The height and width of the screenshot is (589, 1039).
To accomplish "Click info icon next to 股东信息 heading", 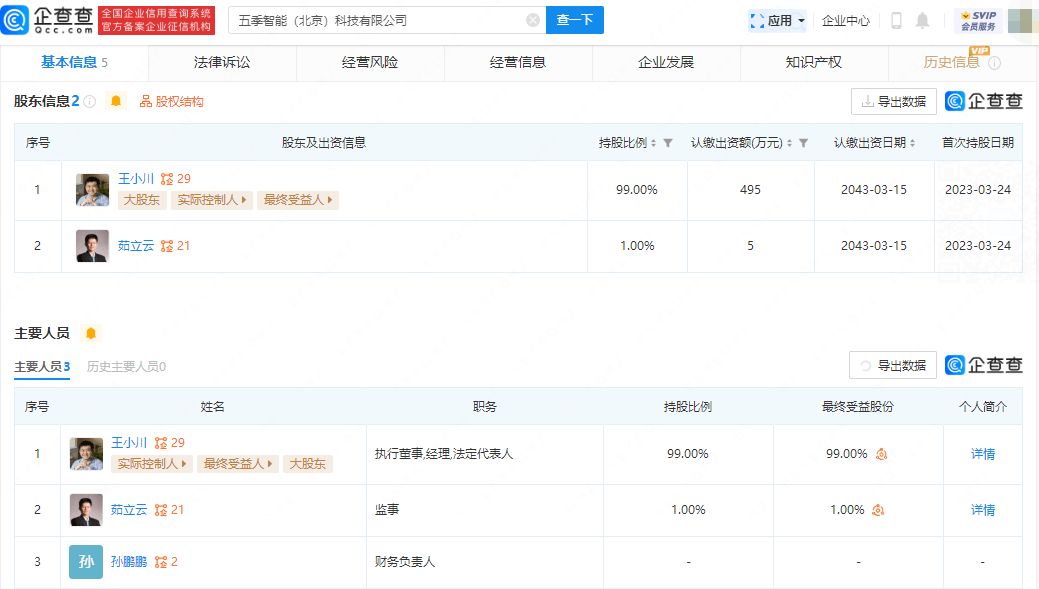I will pos(89,101).
